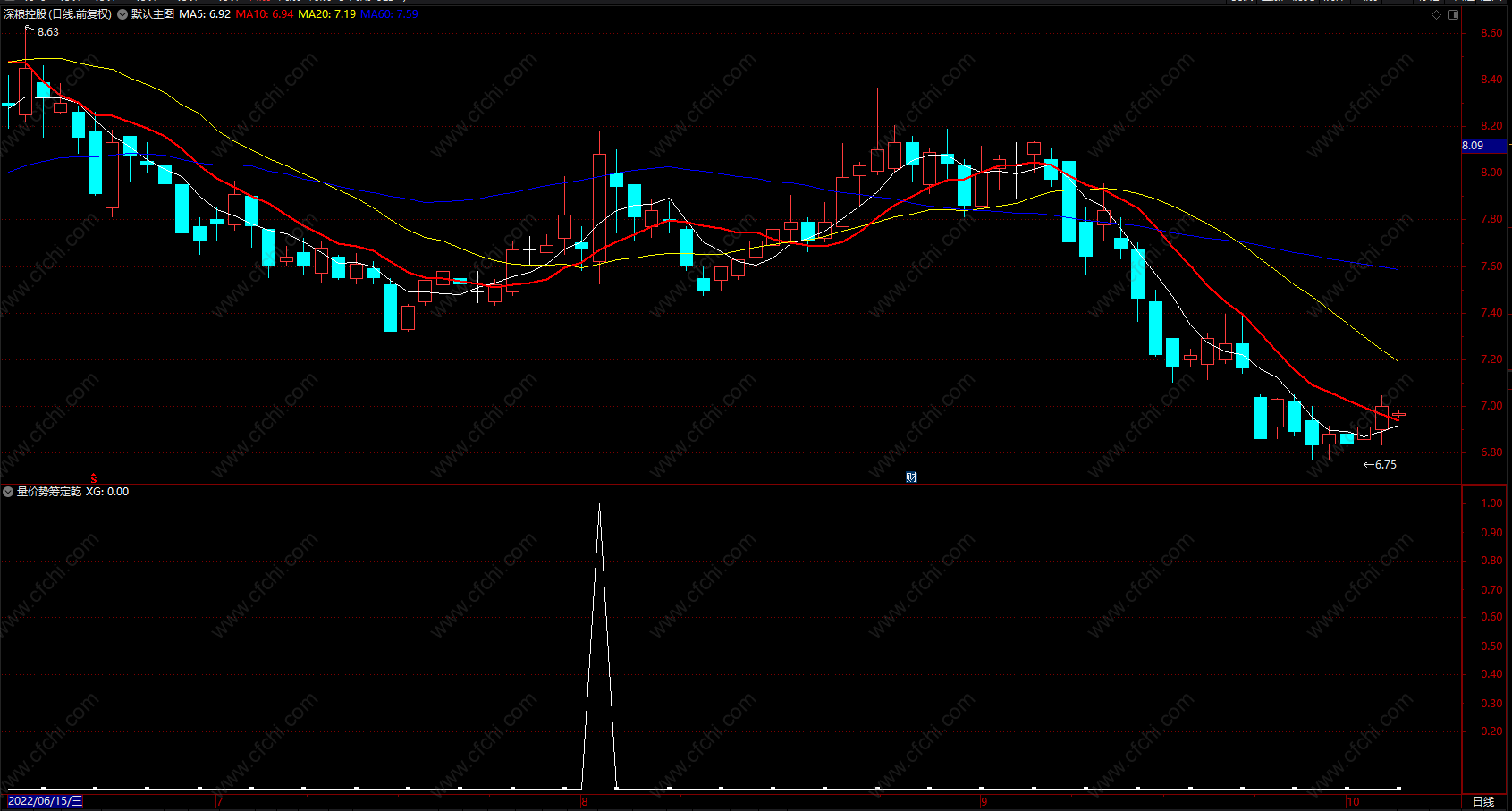
Task: Select the MA20: 7.19 indicator label
Action: (x=326, y=14)
